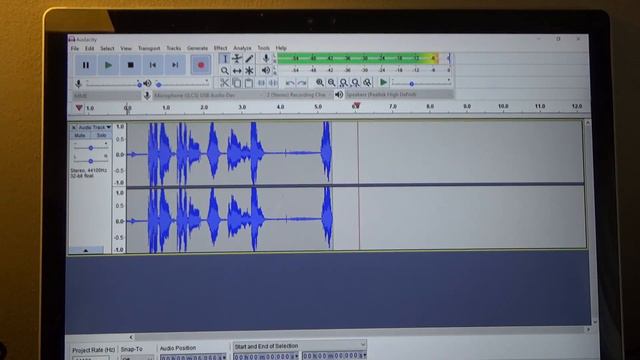Select the Time Shift tool
This screenshot has height=360, width=640.
click(237, 71)
